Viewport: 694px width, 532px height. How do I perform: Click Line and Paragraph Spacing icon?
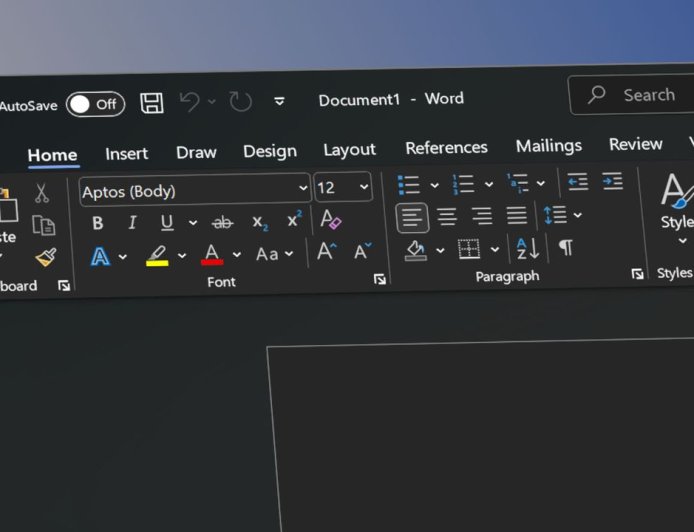point(555,215)
